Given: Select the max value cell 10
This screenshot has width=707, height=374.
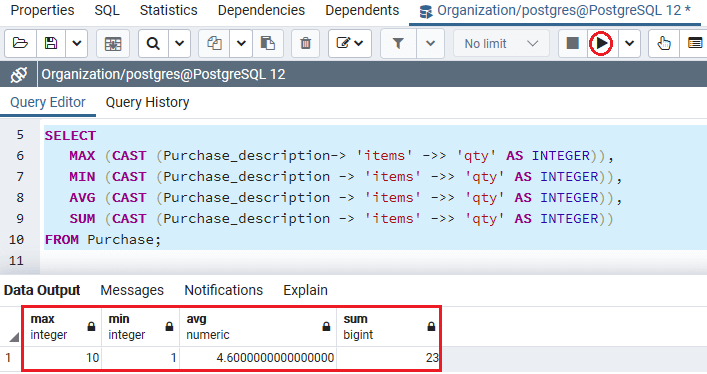Looking at the screenshot, I should point(62,358).
